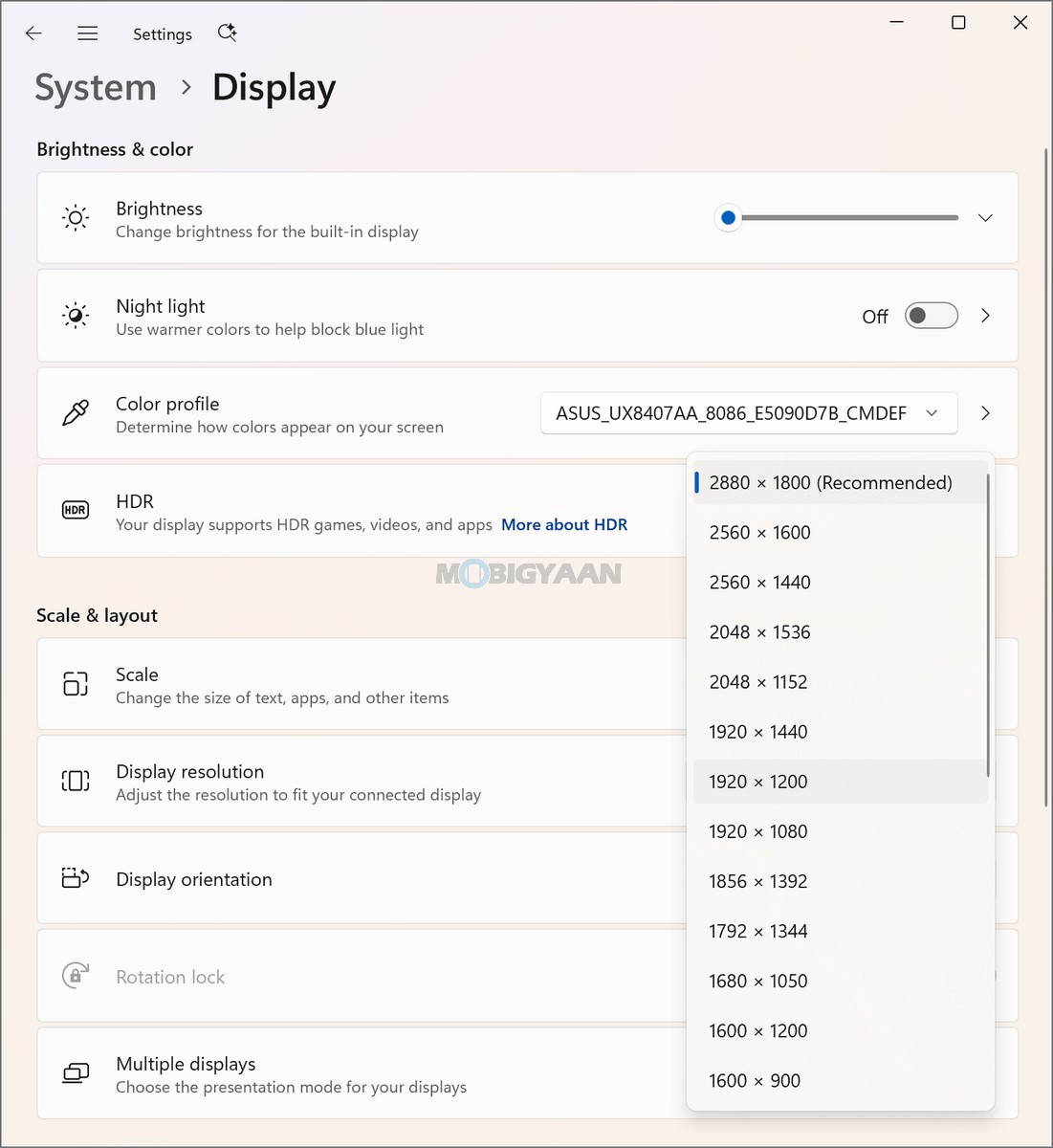Select 2880 × 1800 (Recommended) resolution

pos(841,483)
